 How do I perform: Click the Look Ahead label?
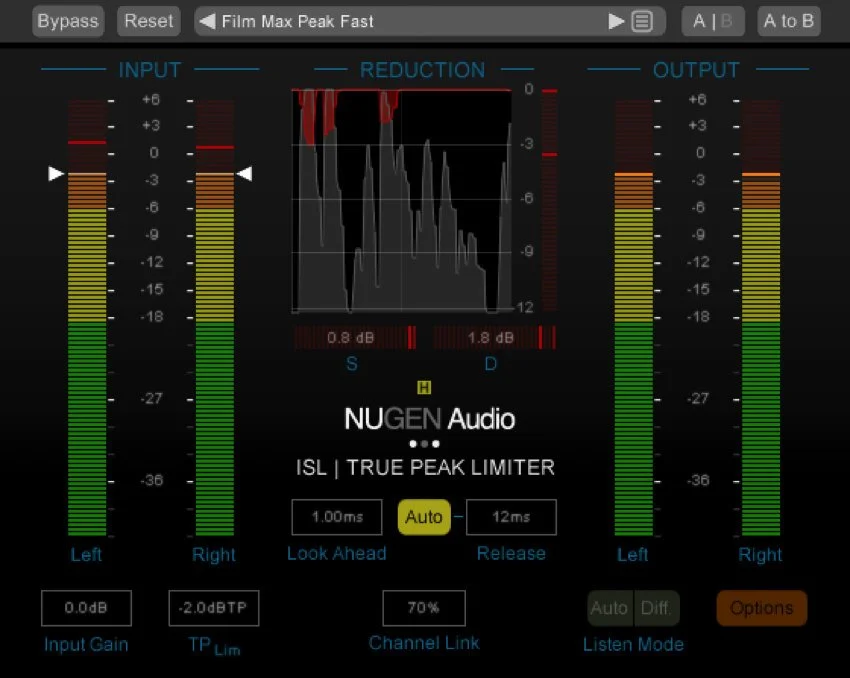(337, 553)
